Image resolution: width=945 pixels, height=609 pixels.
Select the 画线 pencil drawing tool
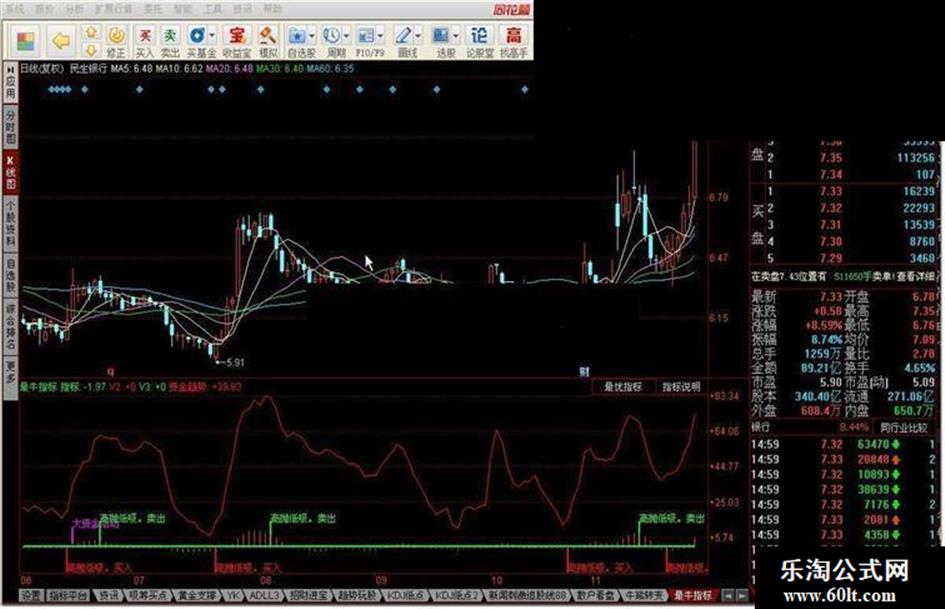(403, 36)
